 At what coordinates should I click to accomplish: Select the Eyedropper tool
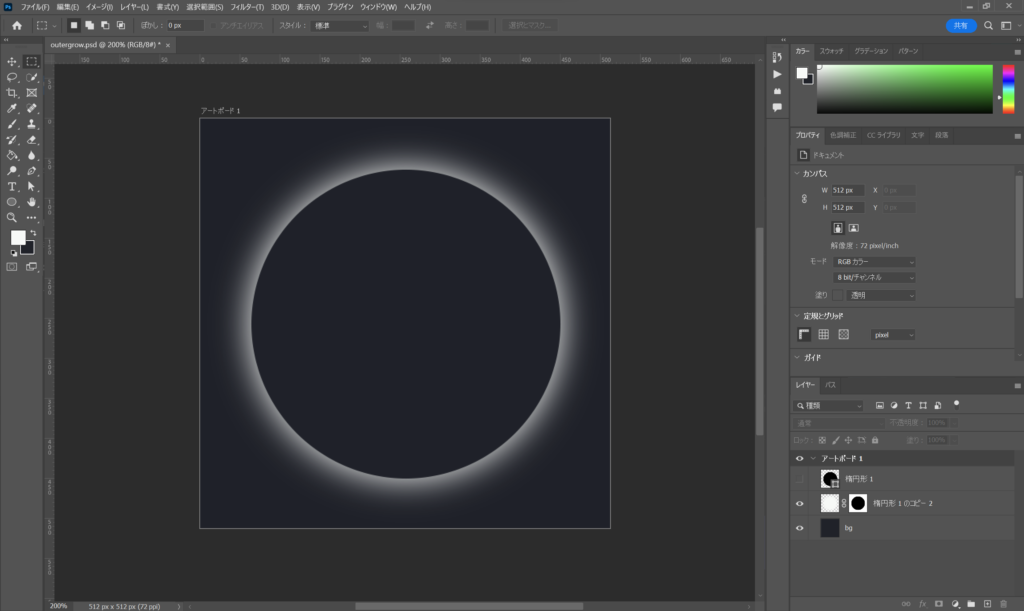click(x=12, y=108)
